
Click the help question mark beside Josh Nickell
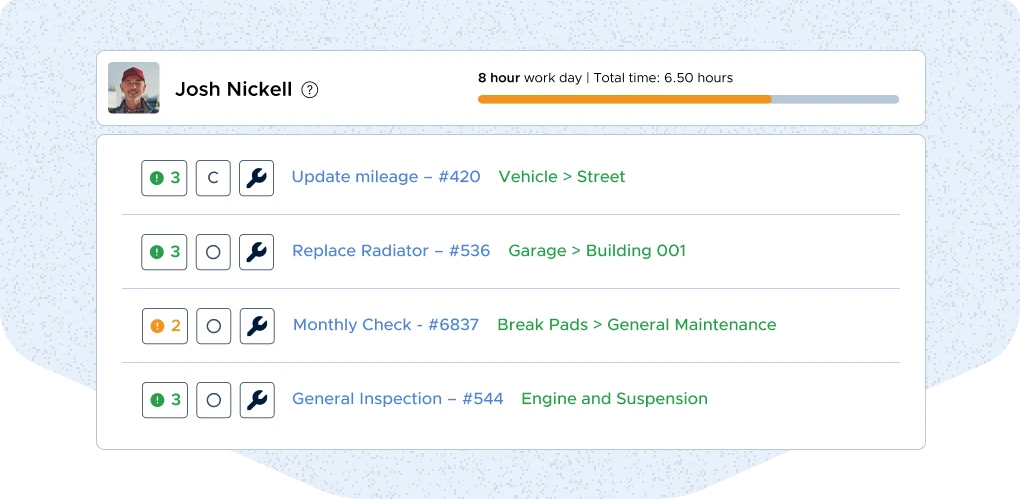coord(310,90)
